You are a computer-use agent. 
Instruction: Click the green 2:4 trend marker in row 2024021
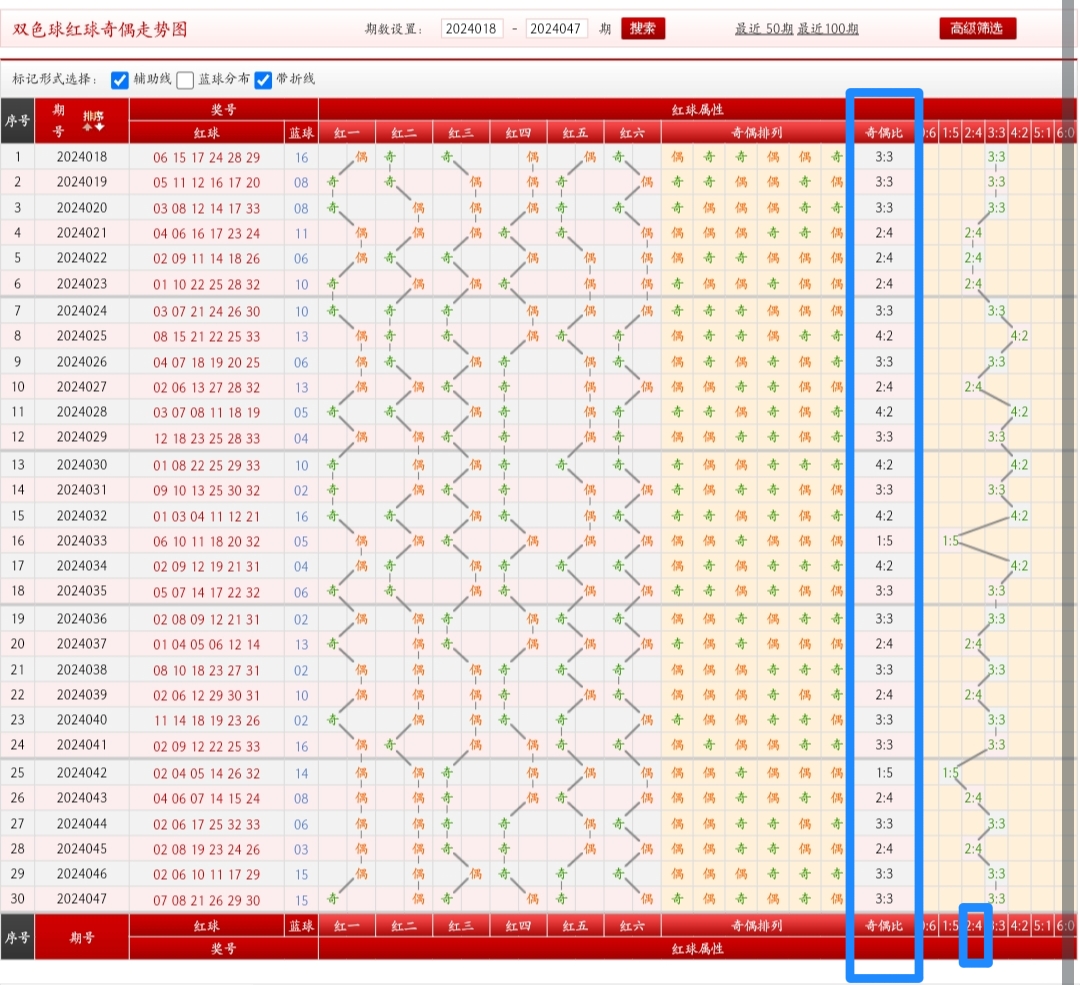973,233
